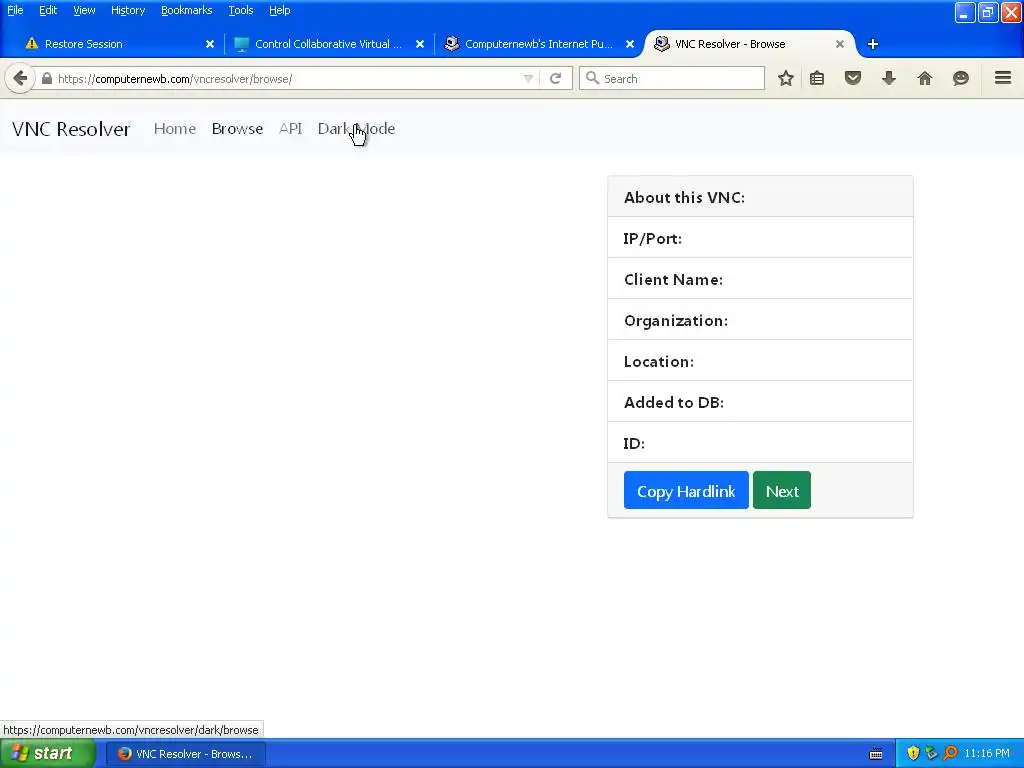Click the 'Added to DB:' label
The image size is (1024, 768).
tap(674, 403)
